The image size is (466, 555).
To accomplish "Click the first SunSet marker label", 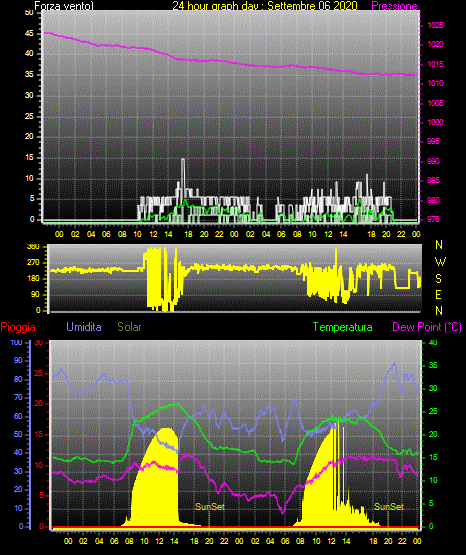I will point(210,507).
